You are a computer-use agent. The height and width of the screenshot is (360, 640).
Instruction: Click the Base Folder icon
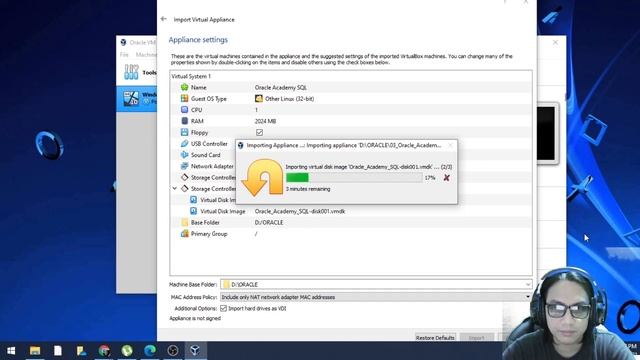[184, 222]
